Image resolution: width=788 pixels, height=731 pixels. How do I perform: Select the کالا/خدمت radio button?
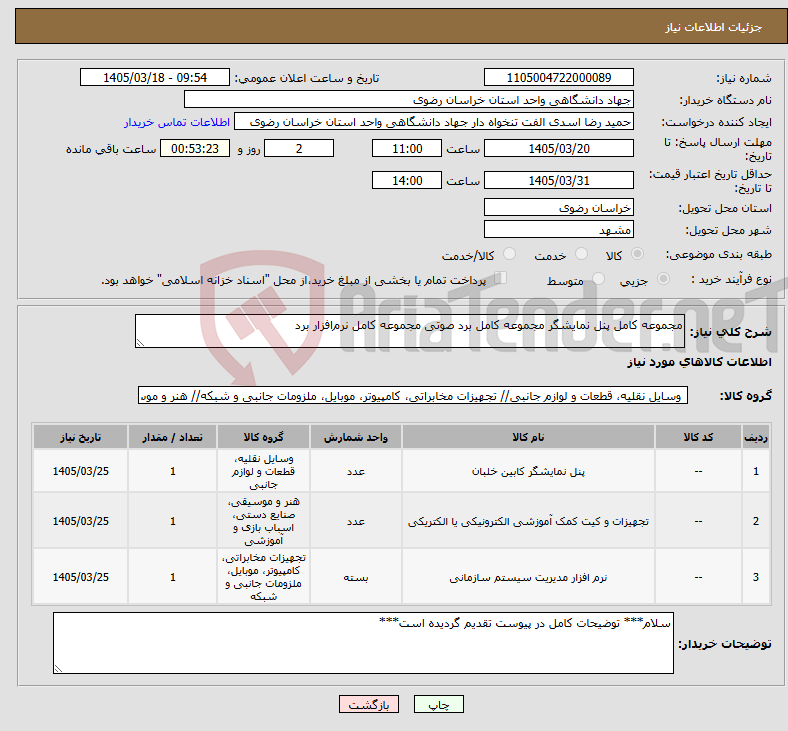click(x=510, y=254)
